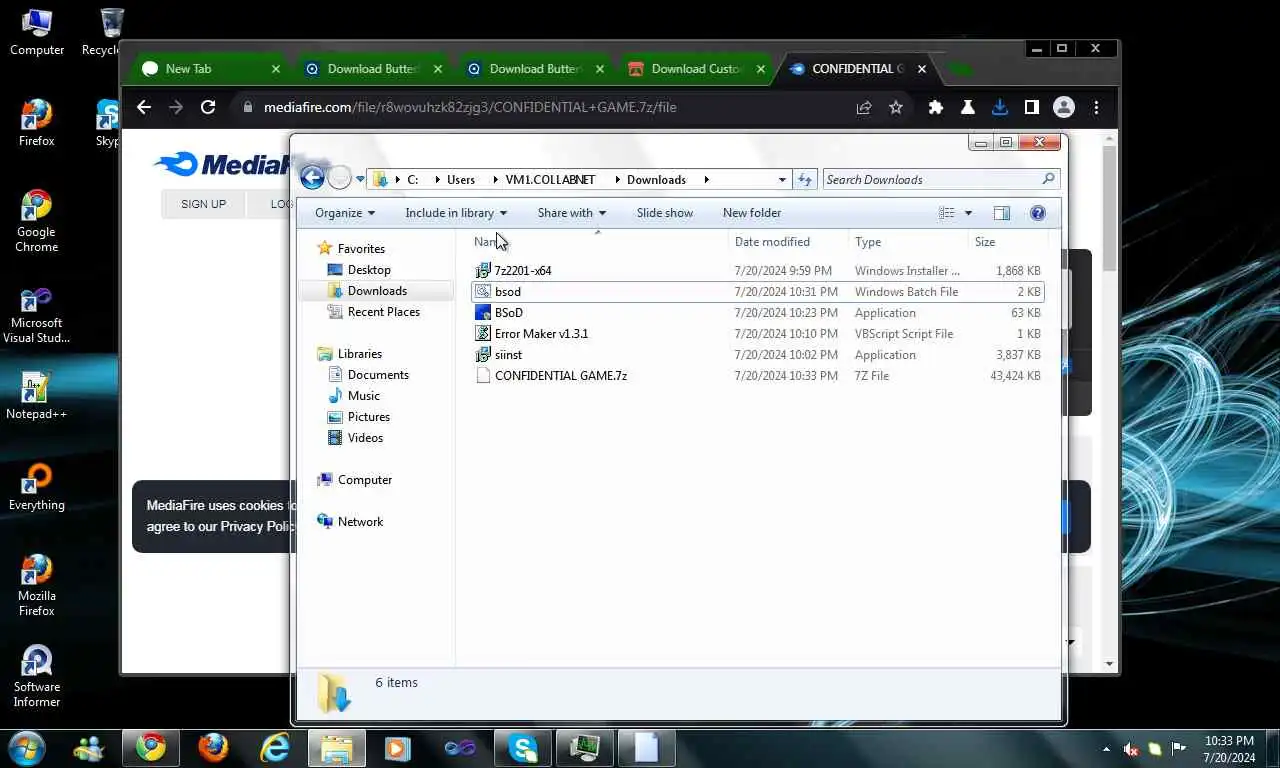Open Everything desktop shortcut
Viewport: 1280px width, 768px height.
36,487
